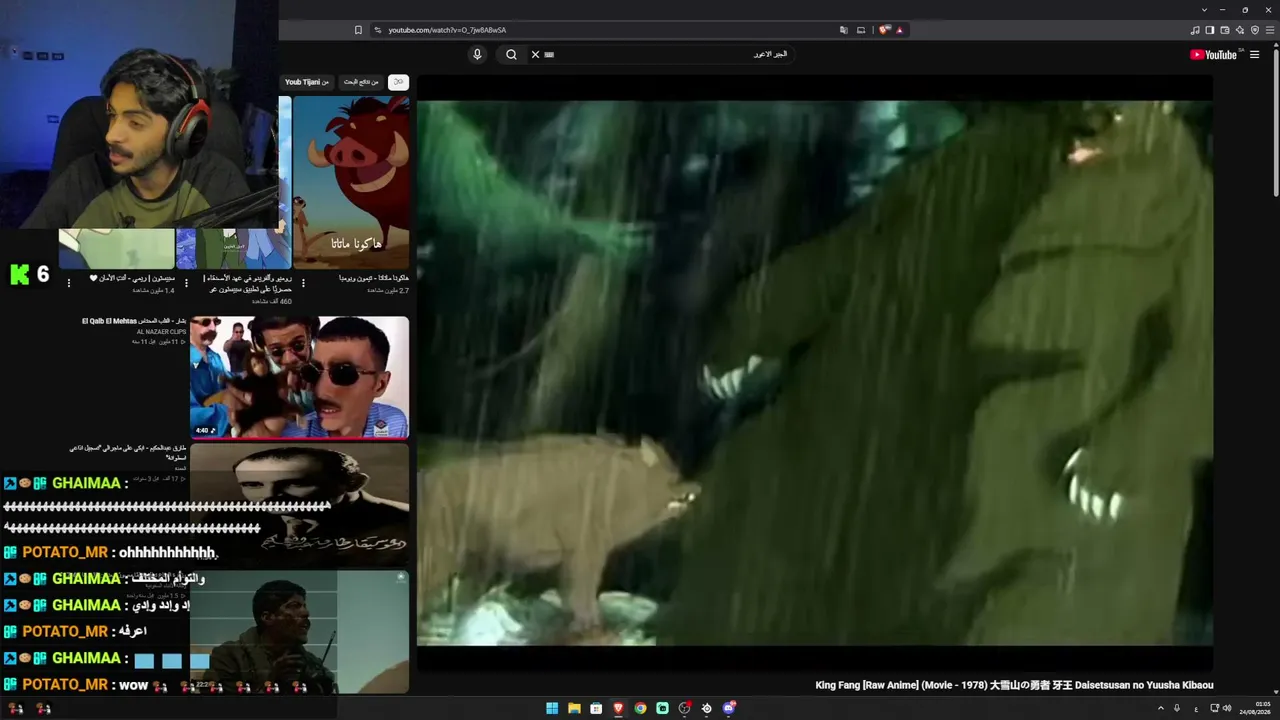1280x720 pixels.
Task: View site information icon beside the URL
Action: click(x=377, y=30)
